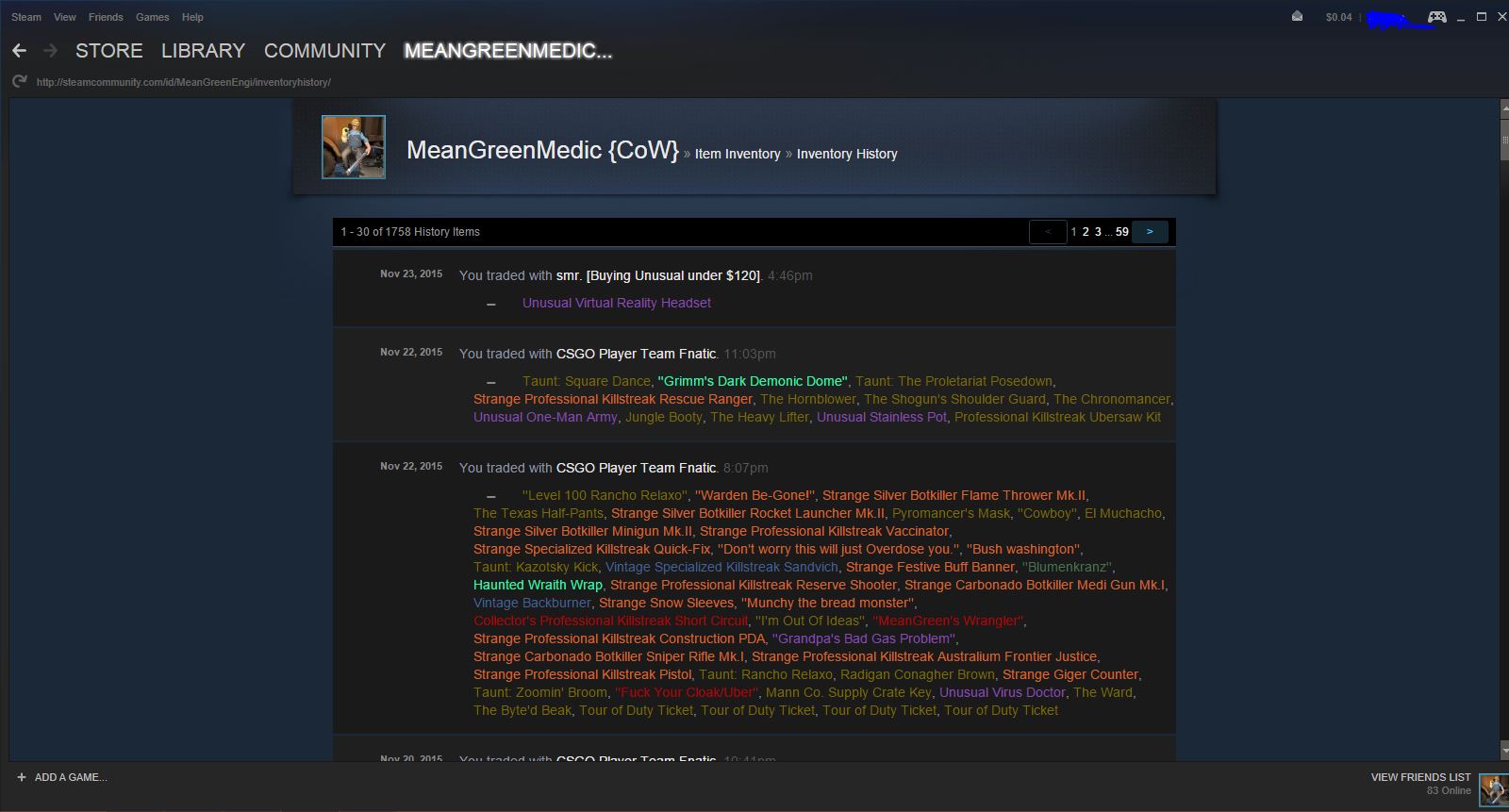This screenshot has width=1509, height=812.
Task: Click the wallet balance $0.04
Action: click(1337, 17)
